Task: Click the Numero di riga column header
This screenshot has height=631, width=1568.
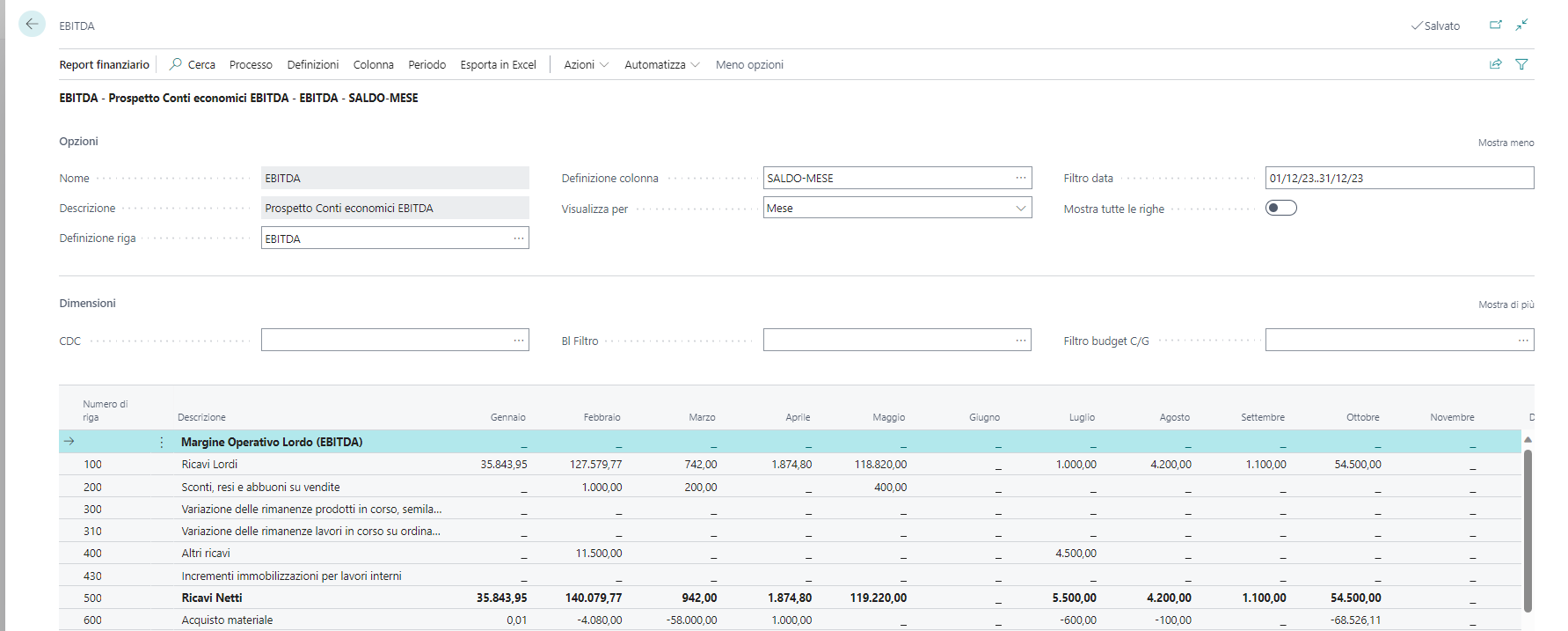Action: point(105,410)
